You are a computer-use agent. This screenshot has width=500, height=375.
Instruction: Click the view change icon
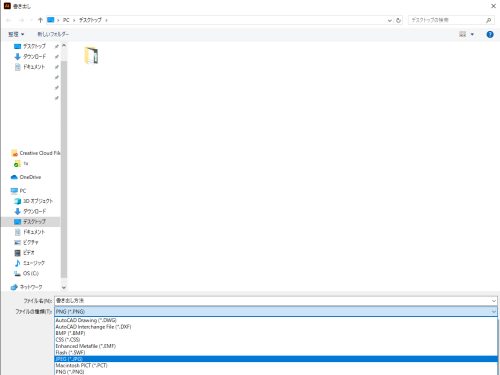coord(463,34)
